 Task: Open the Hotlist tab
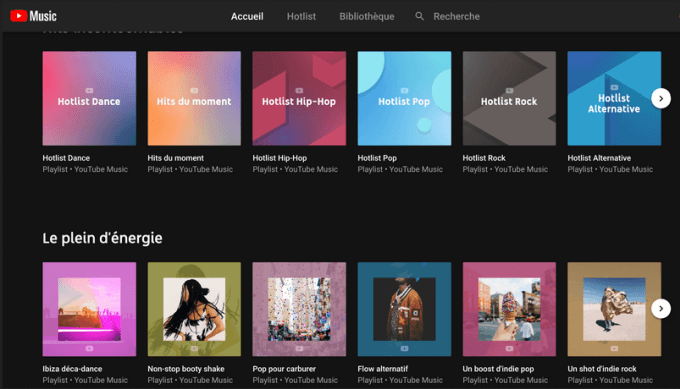[x=301, y=16]
